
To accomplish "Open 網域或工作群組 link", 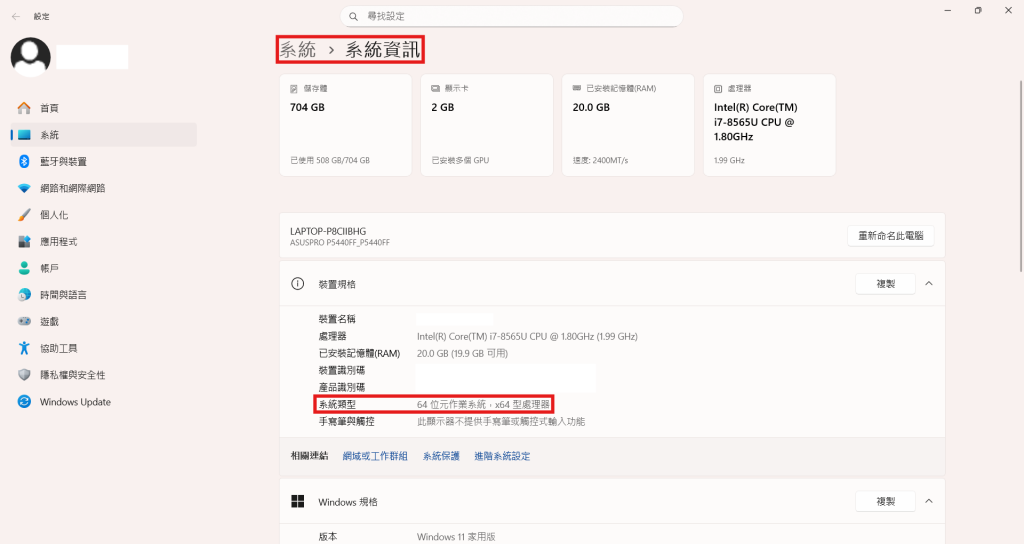I will [375, 456].
